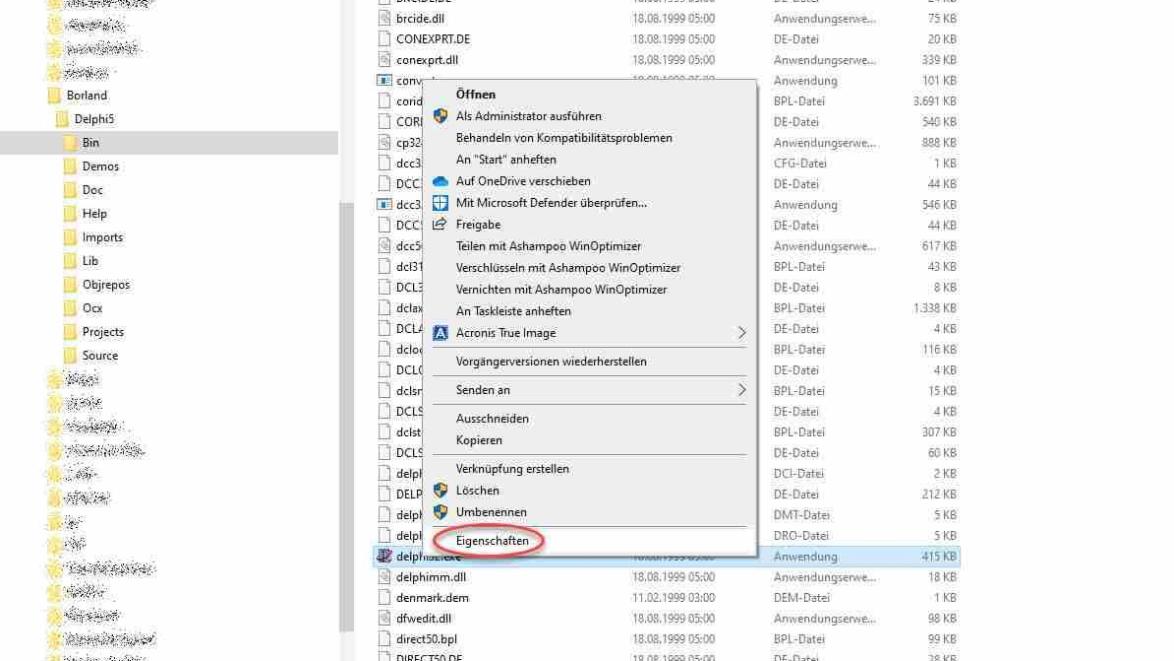Choose Verschlüsseln mit Ashampoo WinOptimizer
Screen dimensions: 1174x661
coord(568,268)
